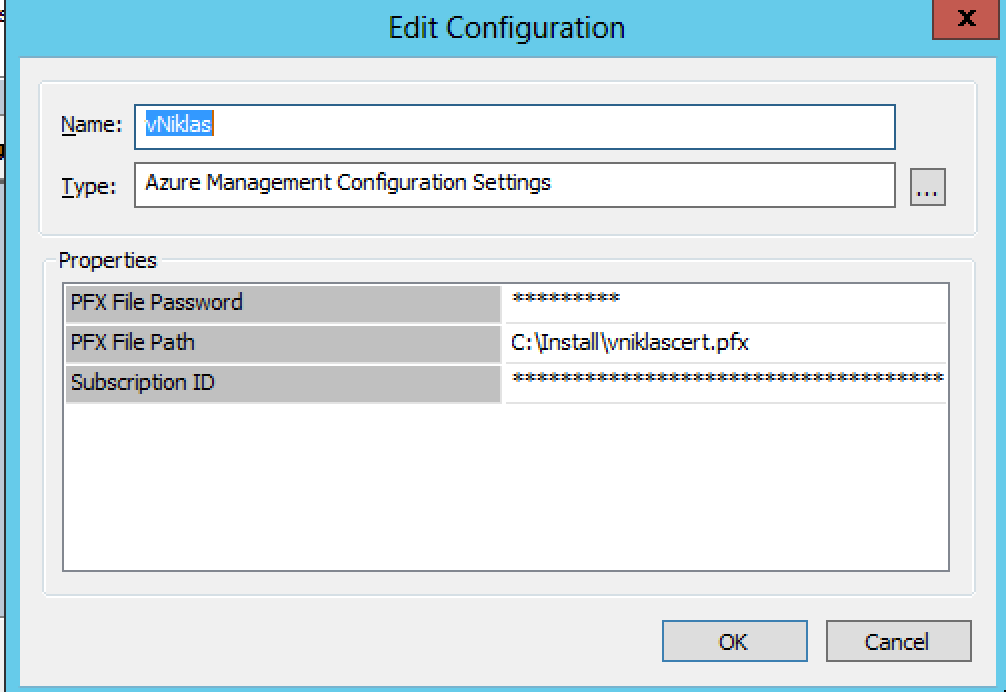The height and width of the screenshot is (692, 1006).
Task: Open the Type browse ellipsis button
Action: tap(927, 187)
